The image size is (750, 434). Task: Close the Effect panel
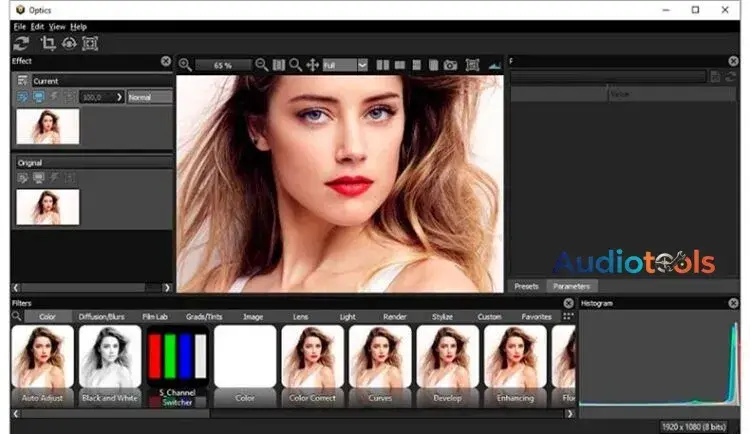166,61
